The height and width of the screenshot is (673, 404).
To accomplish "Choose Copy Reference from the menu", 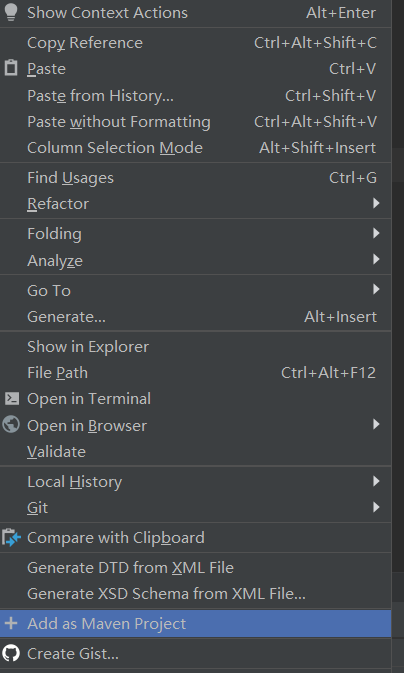I will tap(195, 42).
